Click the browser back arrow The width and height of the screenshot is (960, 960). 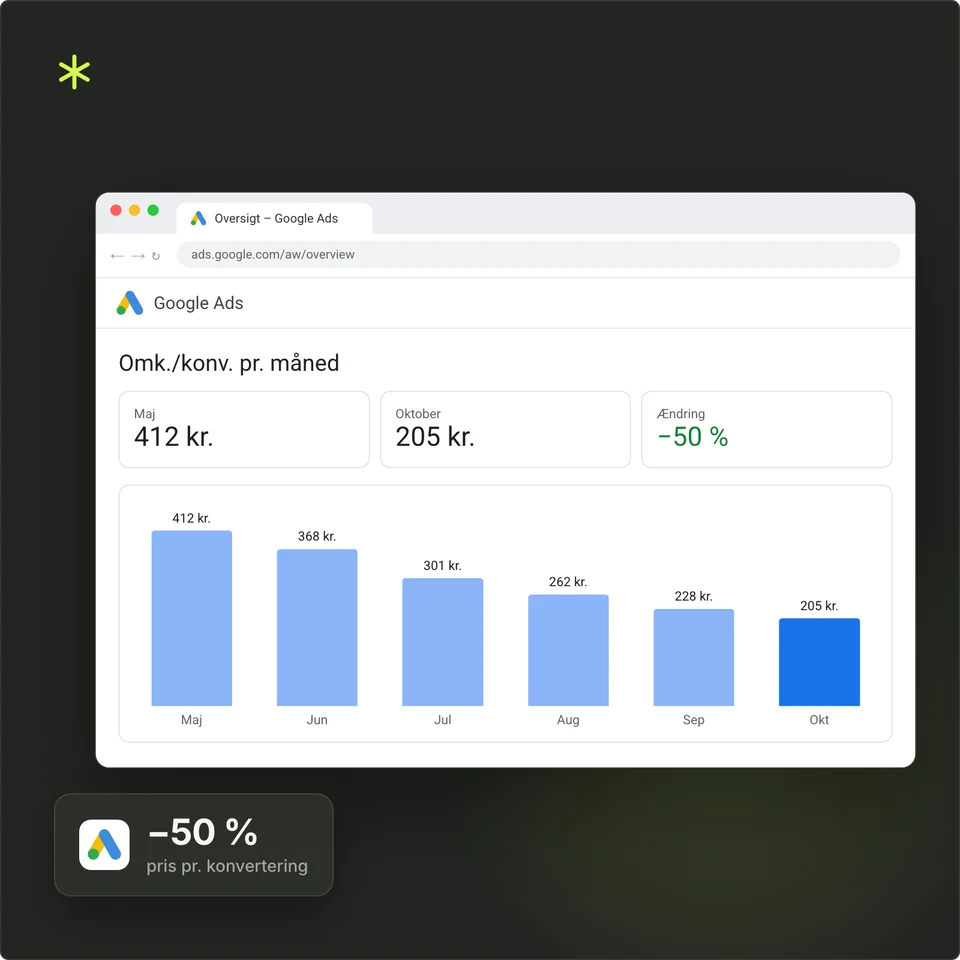click(118, 256)
